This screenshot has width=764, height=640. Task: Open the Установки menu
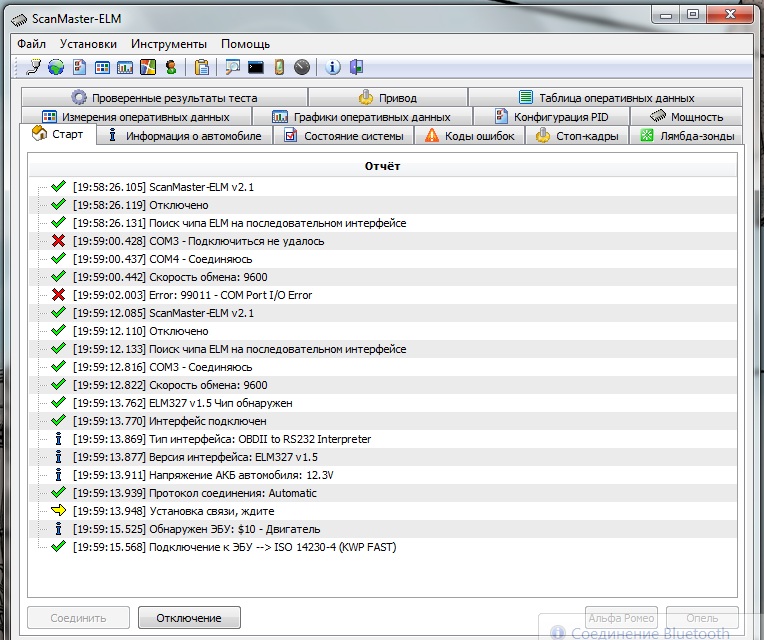[x=88, y=44]
